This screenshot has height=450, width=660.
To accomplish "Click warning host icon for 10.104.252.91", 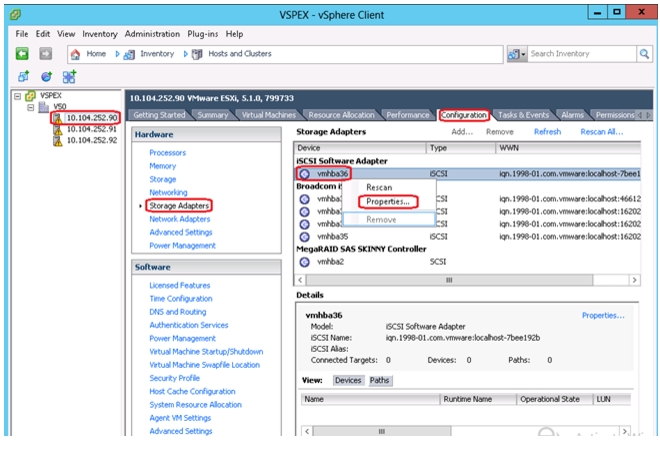I will tap(58, 130).
